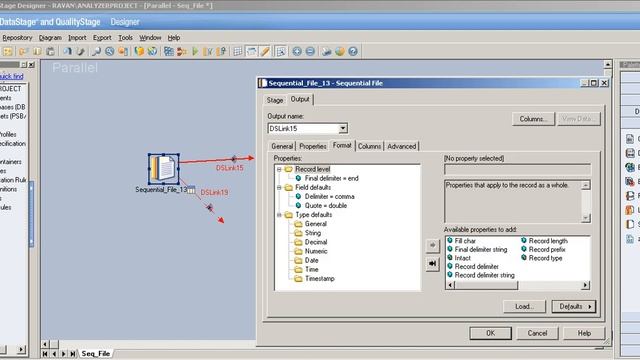This screenshot has width=640, height=360.
Task: Click Cancel in Sequential File dialog
Action: pos(537,333)
